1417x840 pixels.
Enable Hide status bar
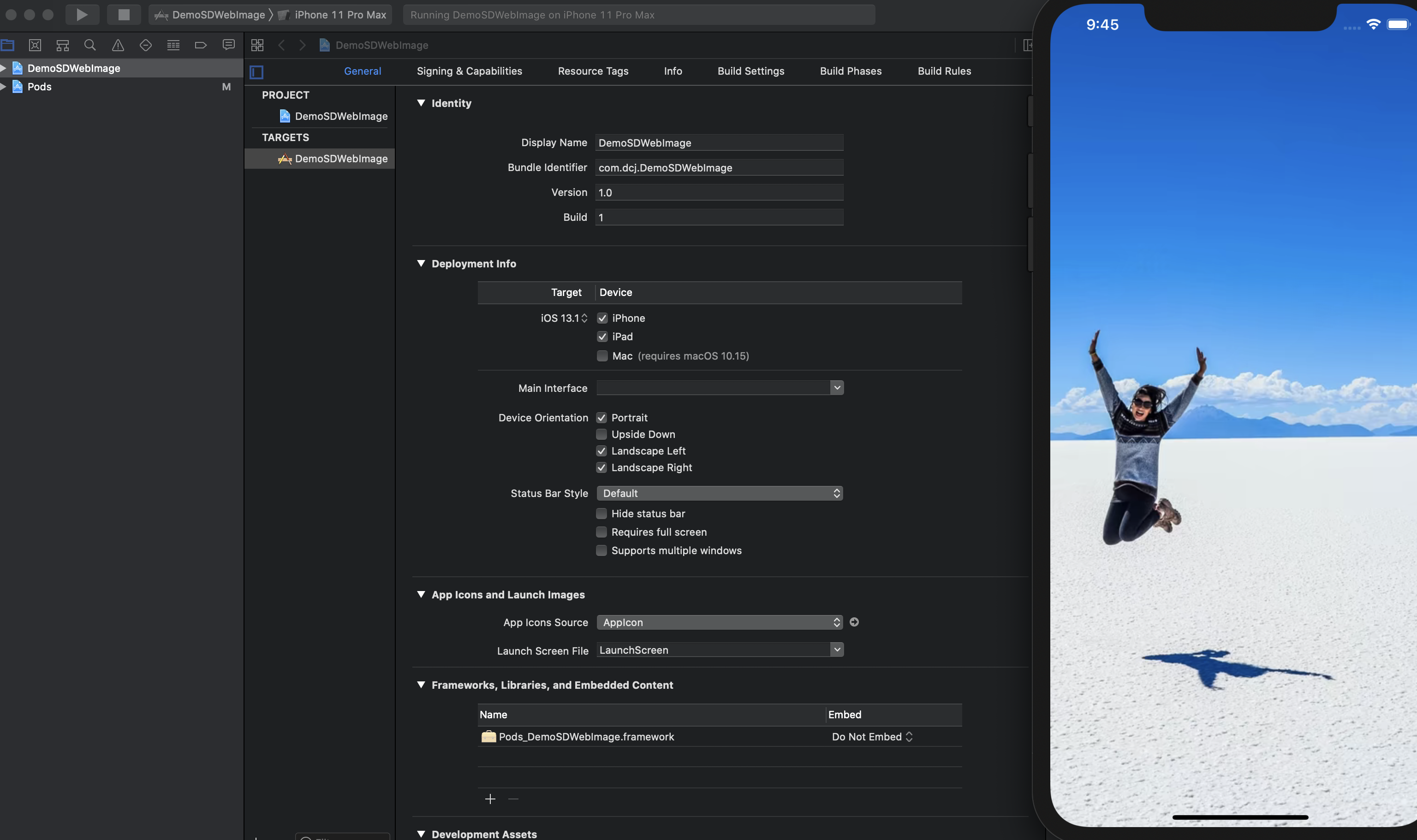click(x=602, y=514)
